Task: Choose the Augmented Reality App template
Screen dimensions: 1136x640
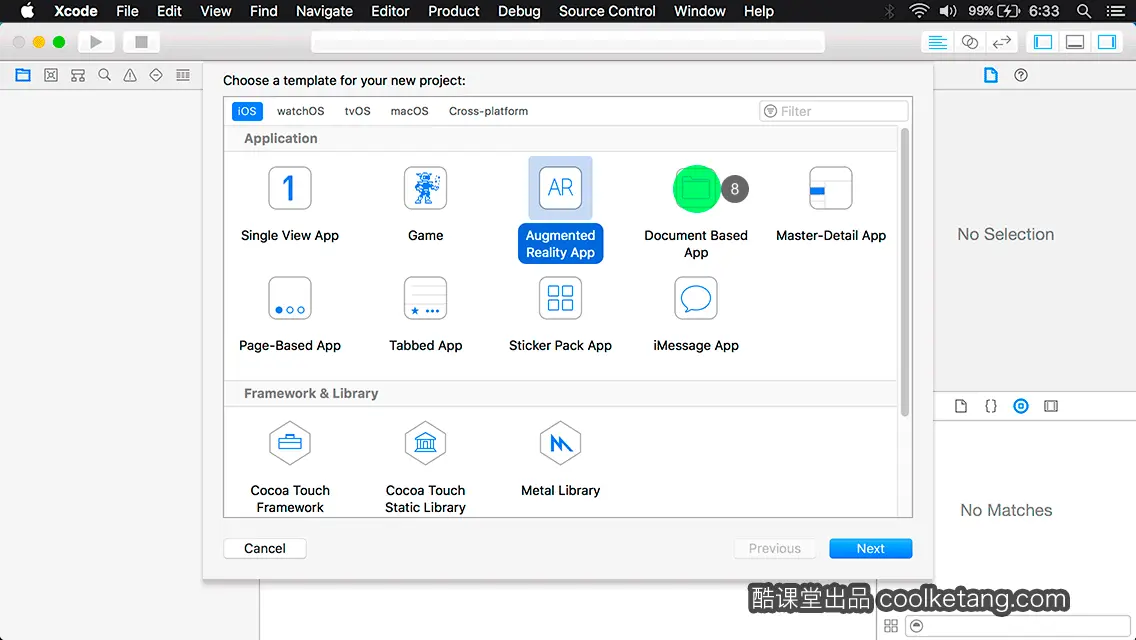Action: pyautogui.click(x=560, y=210)
